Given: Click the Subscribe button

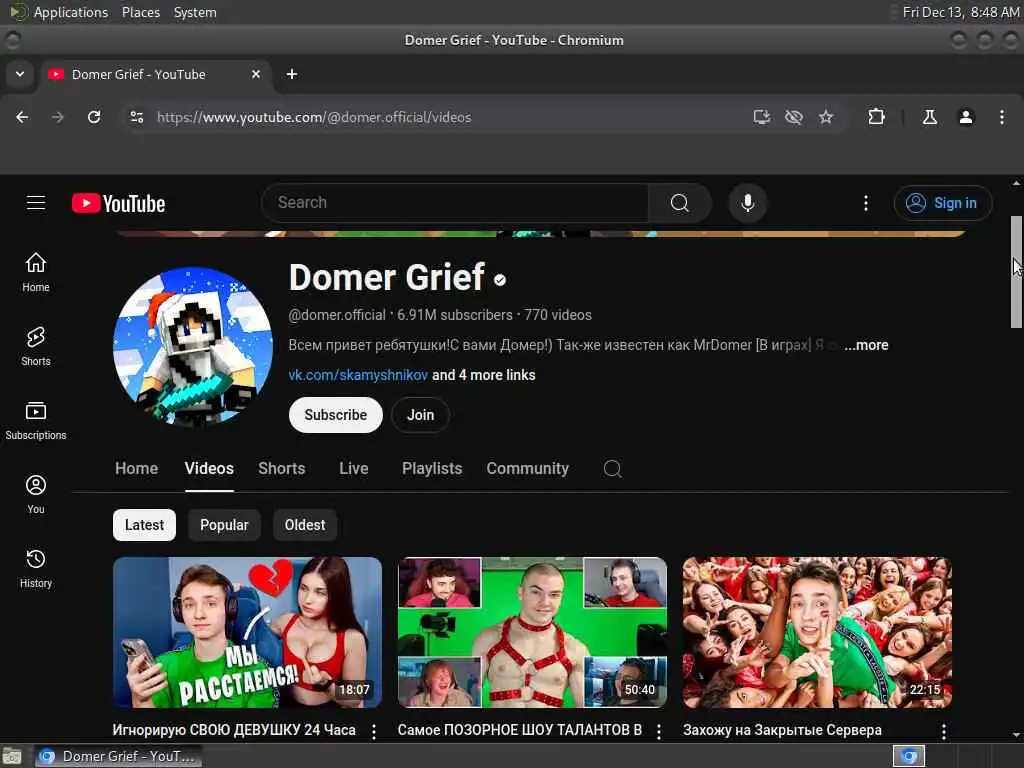Looking at the screenshot, I should (336, 415).
